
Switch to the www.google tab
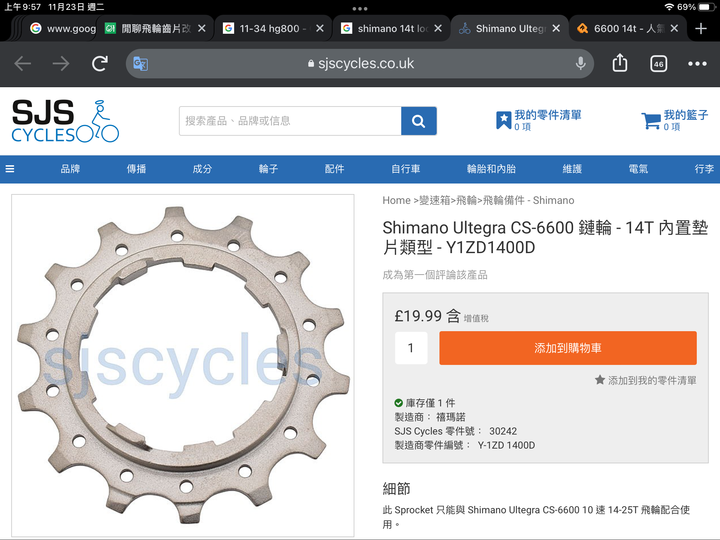[62, 28]
